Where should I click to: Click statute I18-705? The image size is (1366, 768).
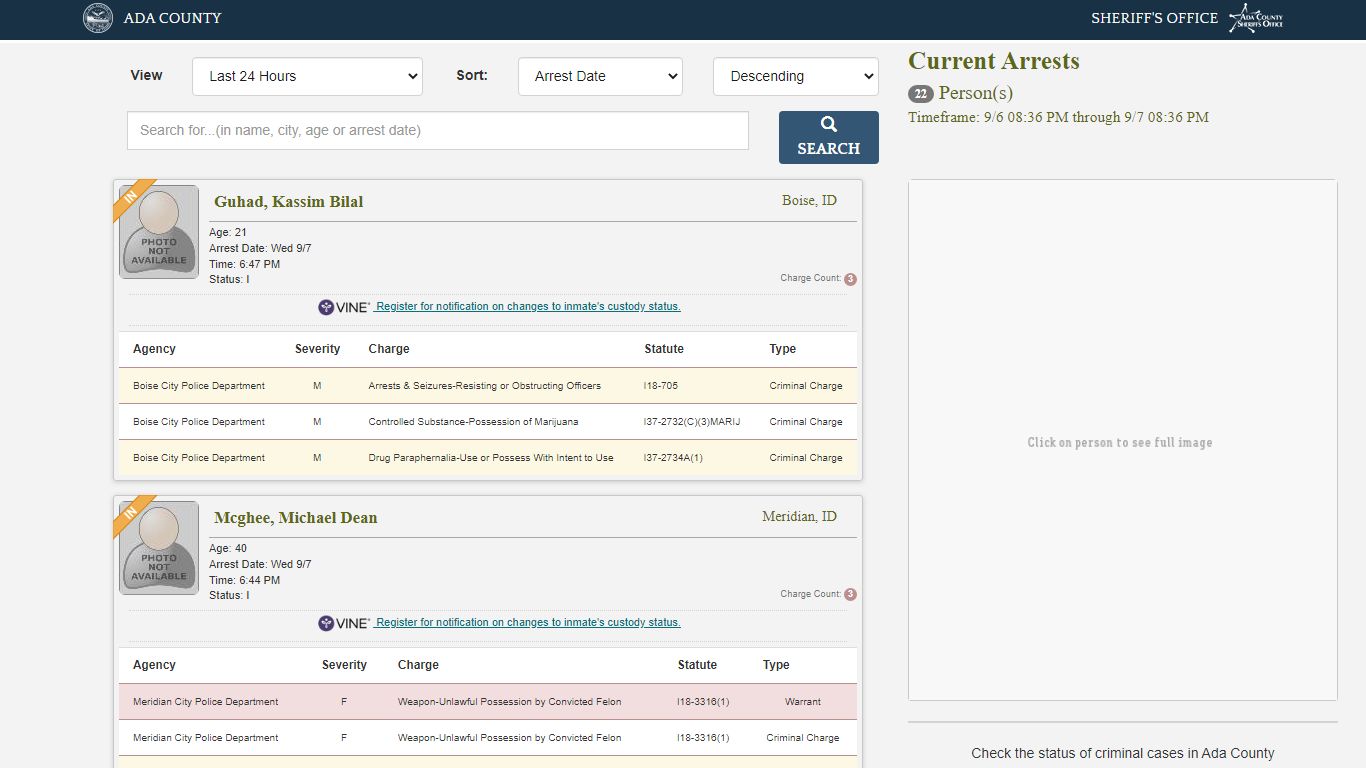[661, 386]
